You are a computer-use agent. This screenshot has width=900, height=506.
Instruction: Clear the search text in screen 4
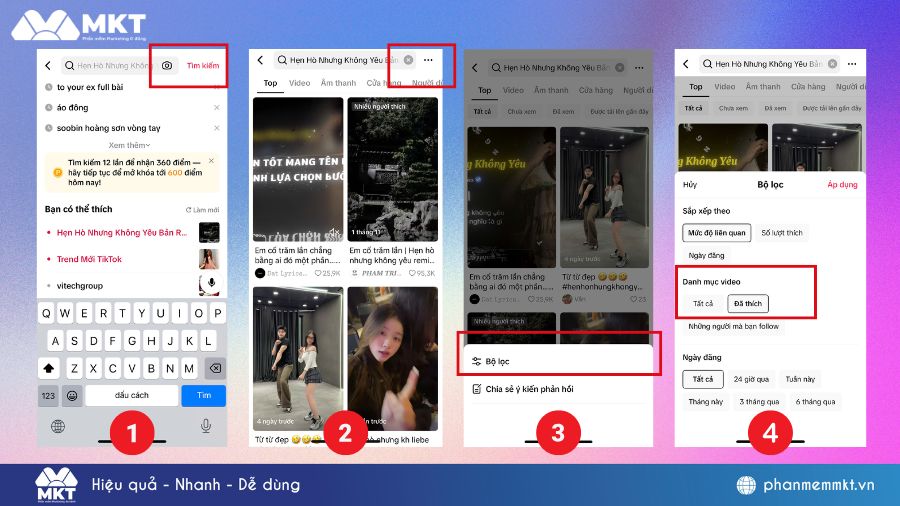click(x=832, y=64)
